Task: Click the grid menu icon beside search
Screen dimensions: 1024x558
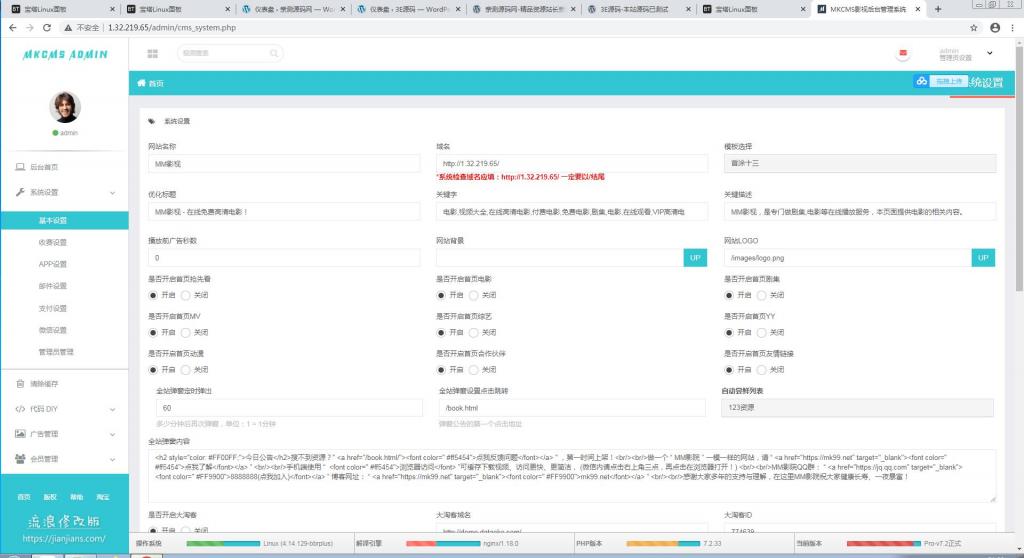Action: click(152, 52)
